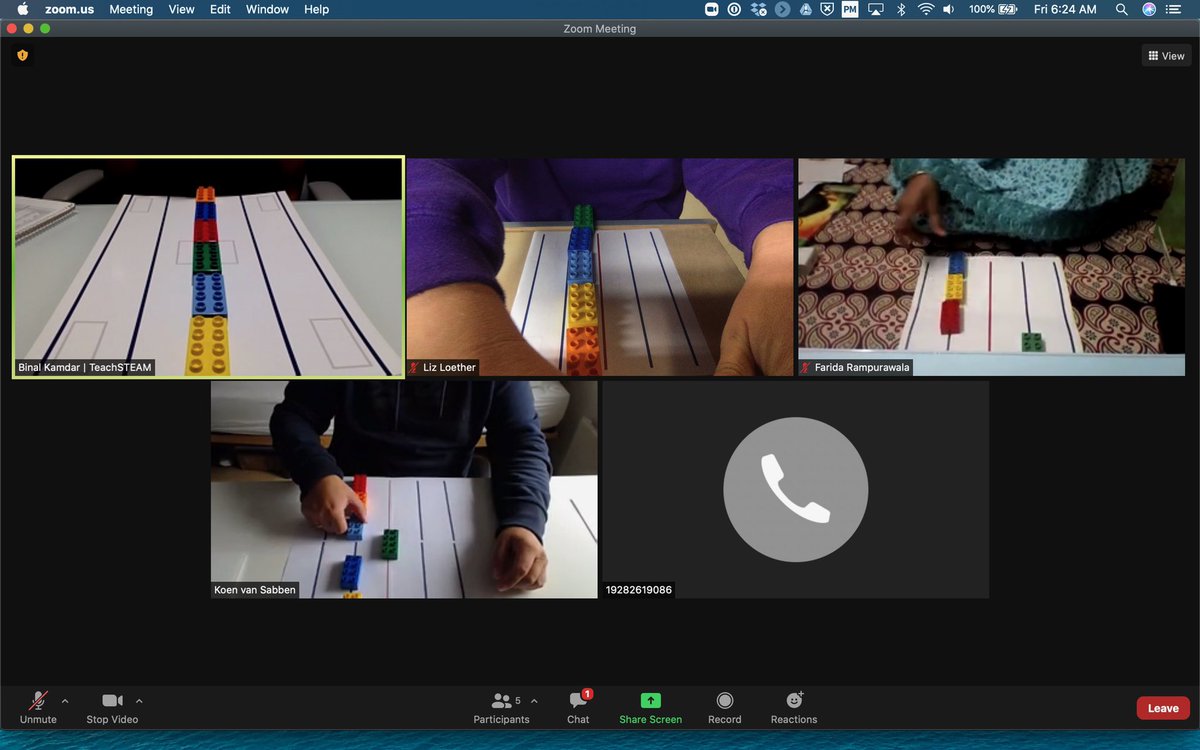Open Reactions menu
Image resolution: width=1200 pixels, height=750 pixels.
(794, 707)
